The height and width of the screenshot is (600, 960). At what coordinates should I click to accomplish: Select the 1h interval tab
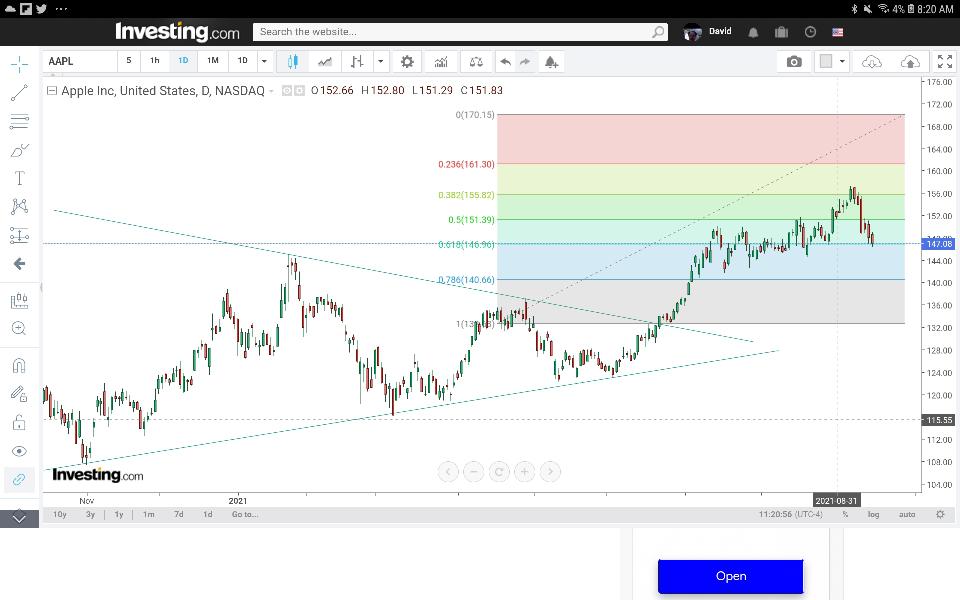point(155,61)
